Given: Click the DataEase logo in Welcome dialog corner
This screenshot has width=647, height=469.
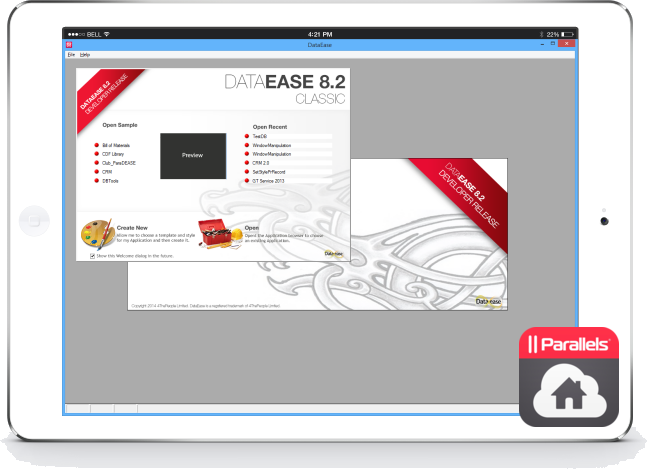Looking at the screenshot, I should pos(334,254).
